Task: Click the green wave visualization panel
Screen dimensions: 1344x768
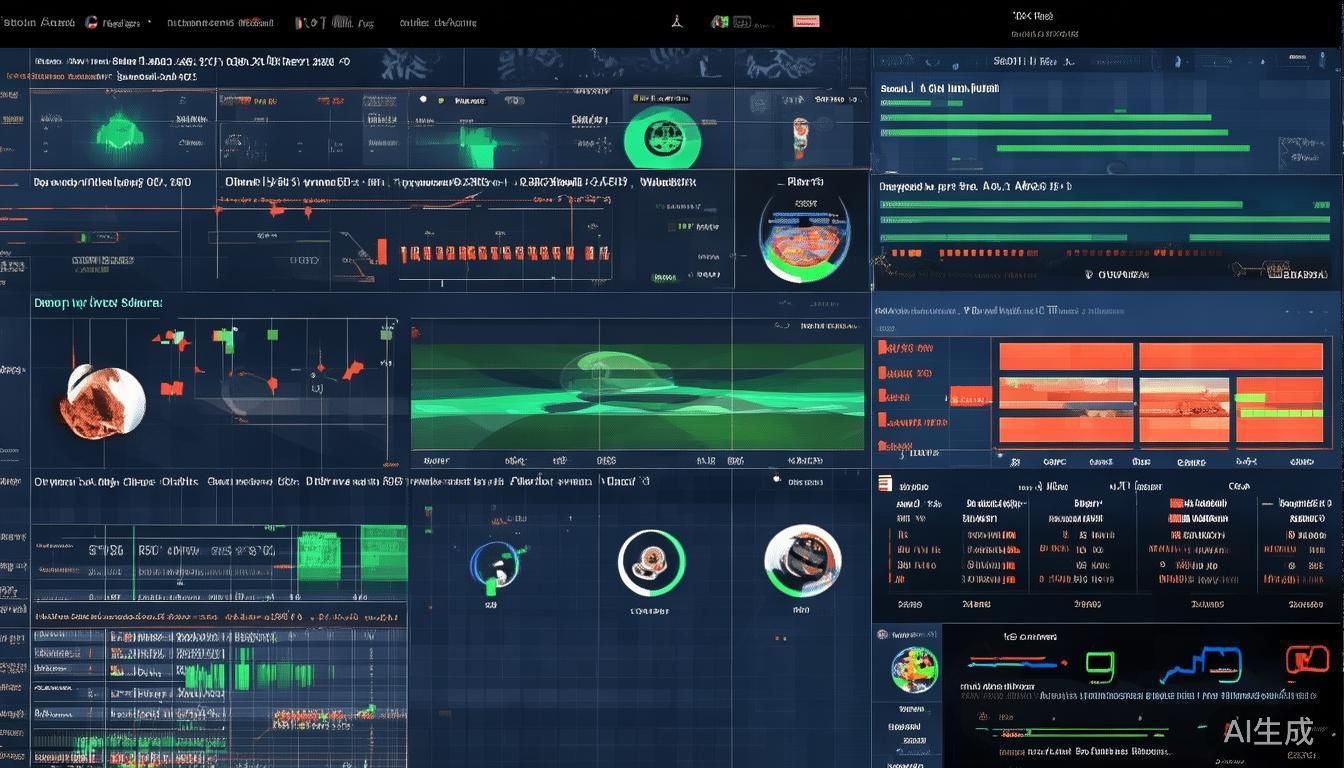Action: pyautogui.click(x=637, y=396)
